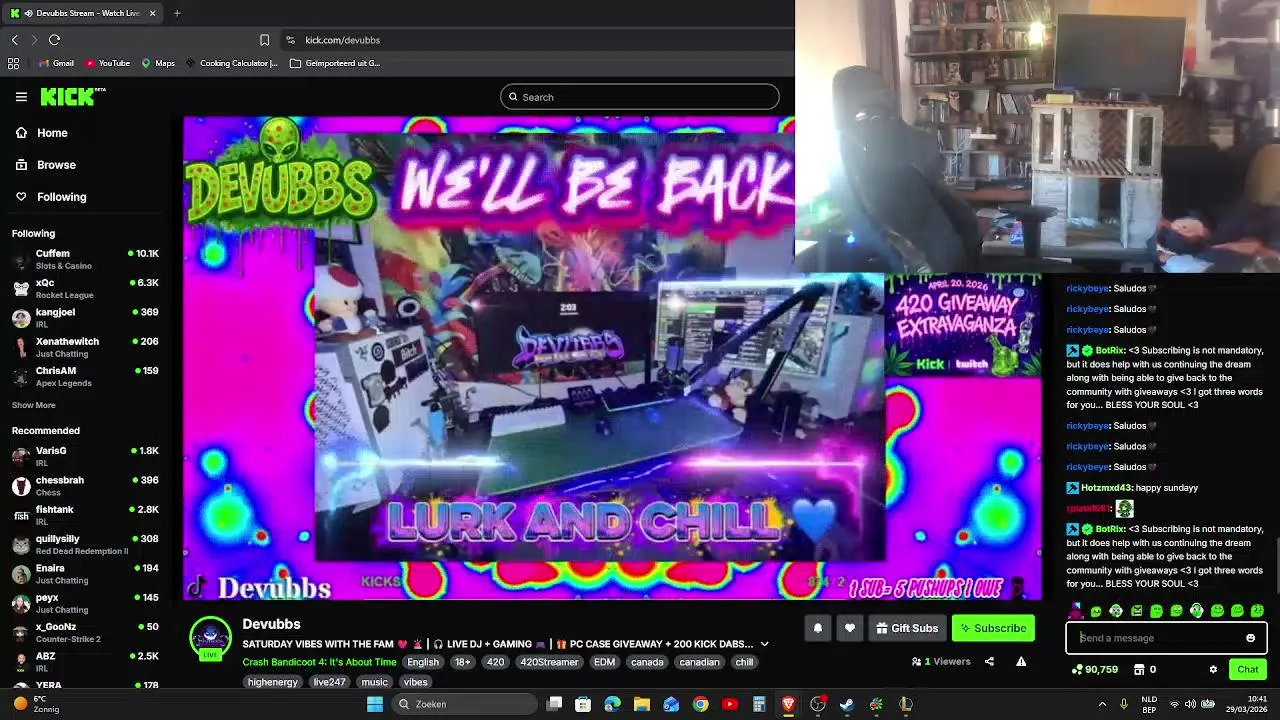This screenshot has height=720, width=1280.
Task: Open OBS Studio from taskbar
Action: pyautogui.click(x=818, y=704)
